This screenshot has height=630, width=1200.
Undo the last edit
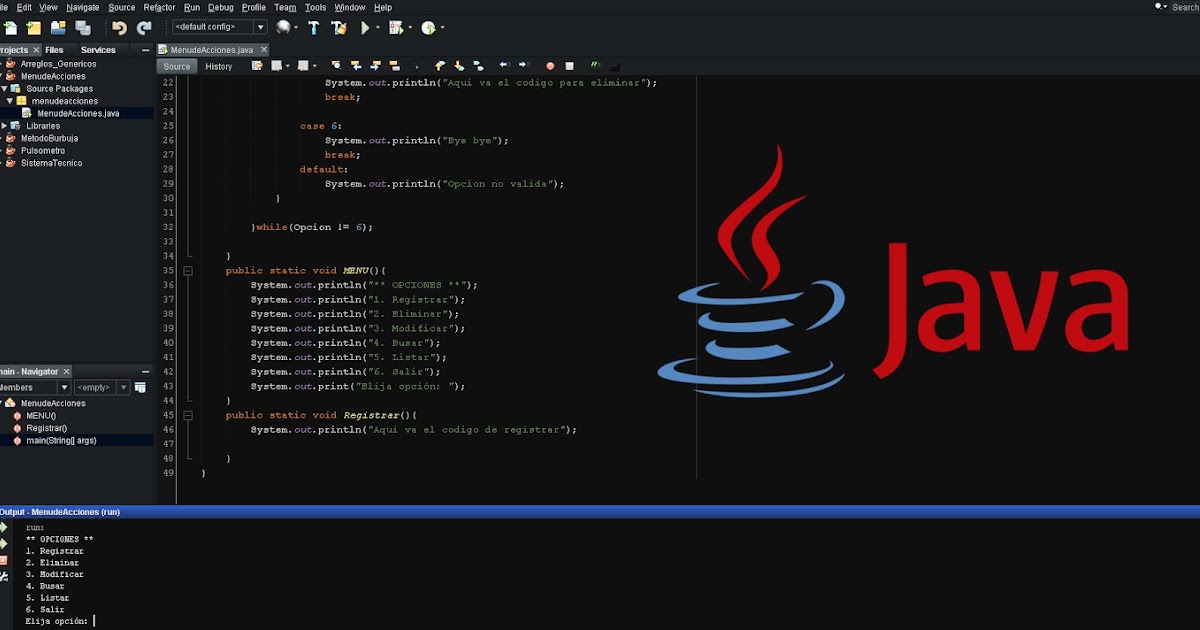(x=120, y=28)
